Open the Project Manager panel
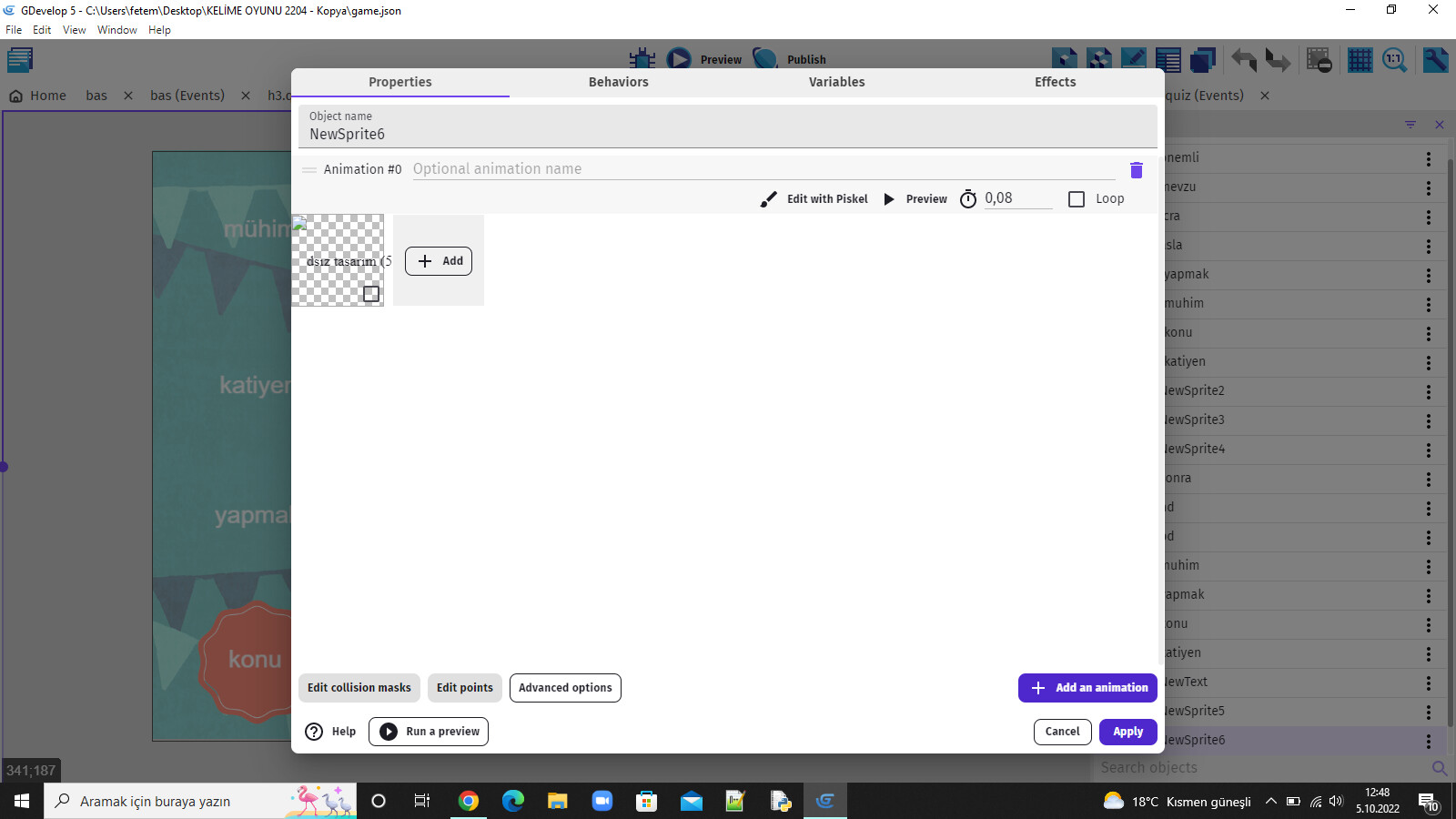1456x819 pixels. tap(19, 59)
